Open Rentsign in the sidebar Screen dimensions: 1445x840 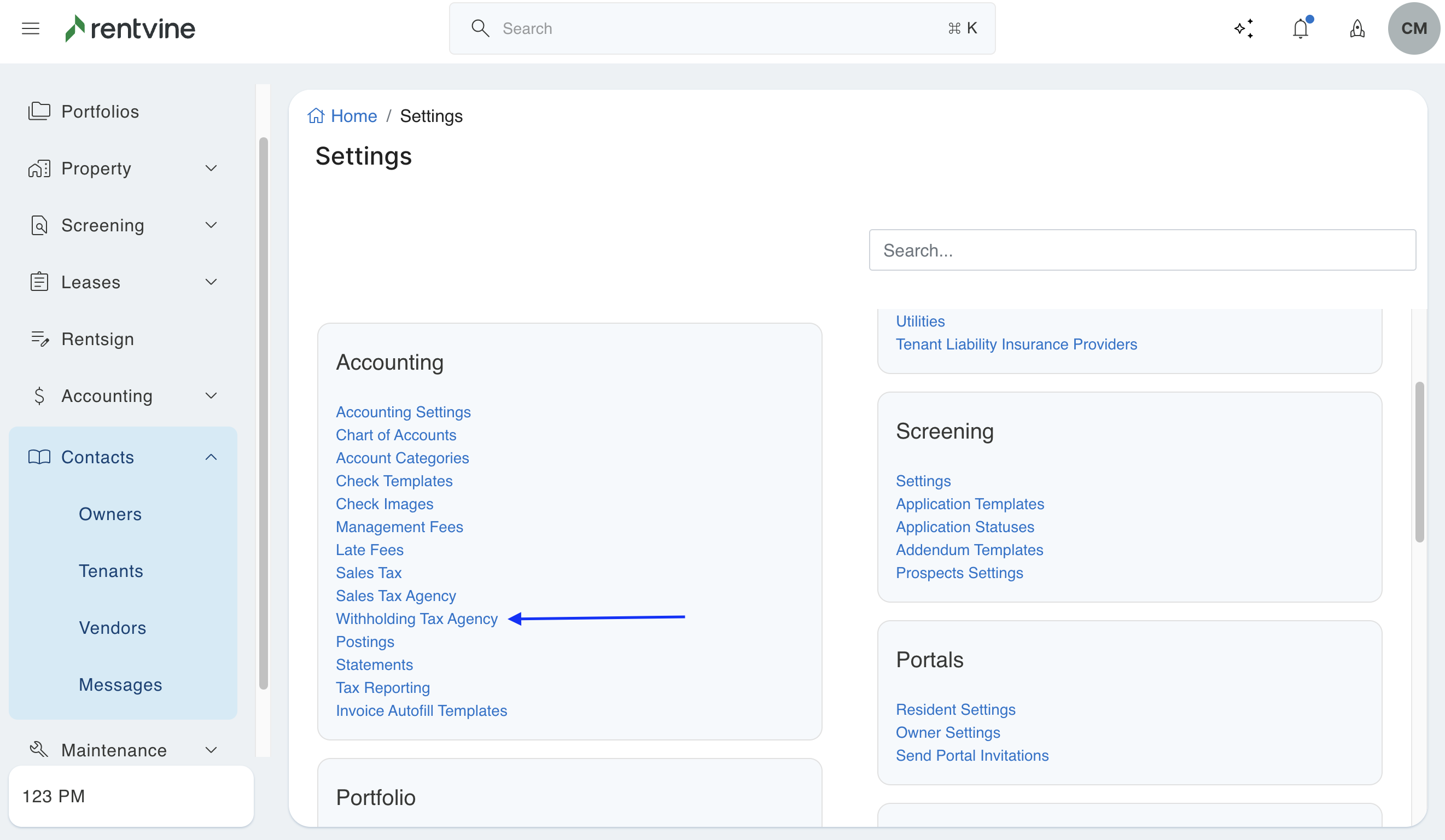tap(97, 339)
